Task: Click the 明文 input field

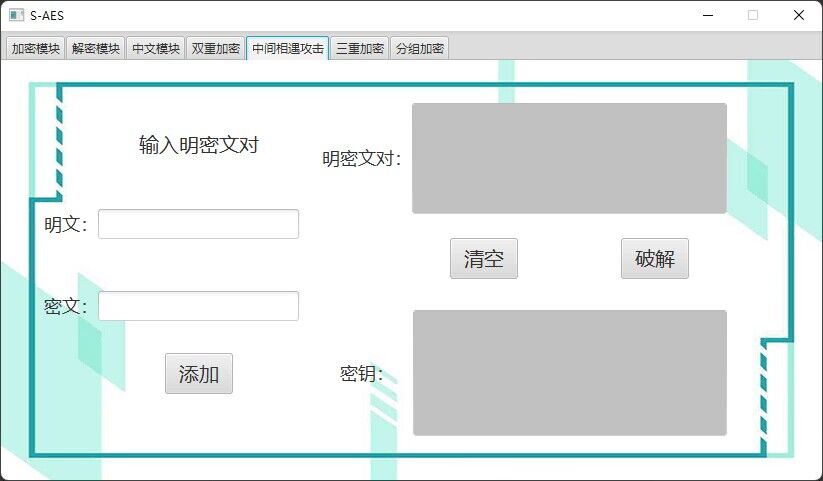Action: [198, 224]
